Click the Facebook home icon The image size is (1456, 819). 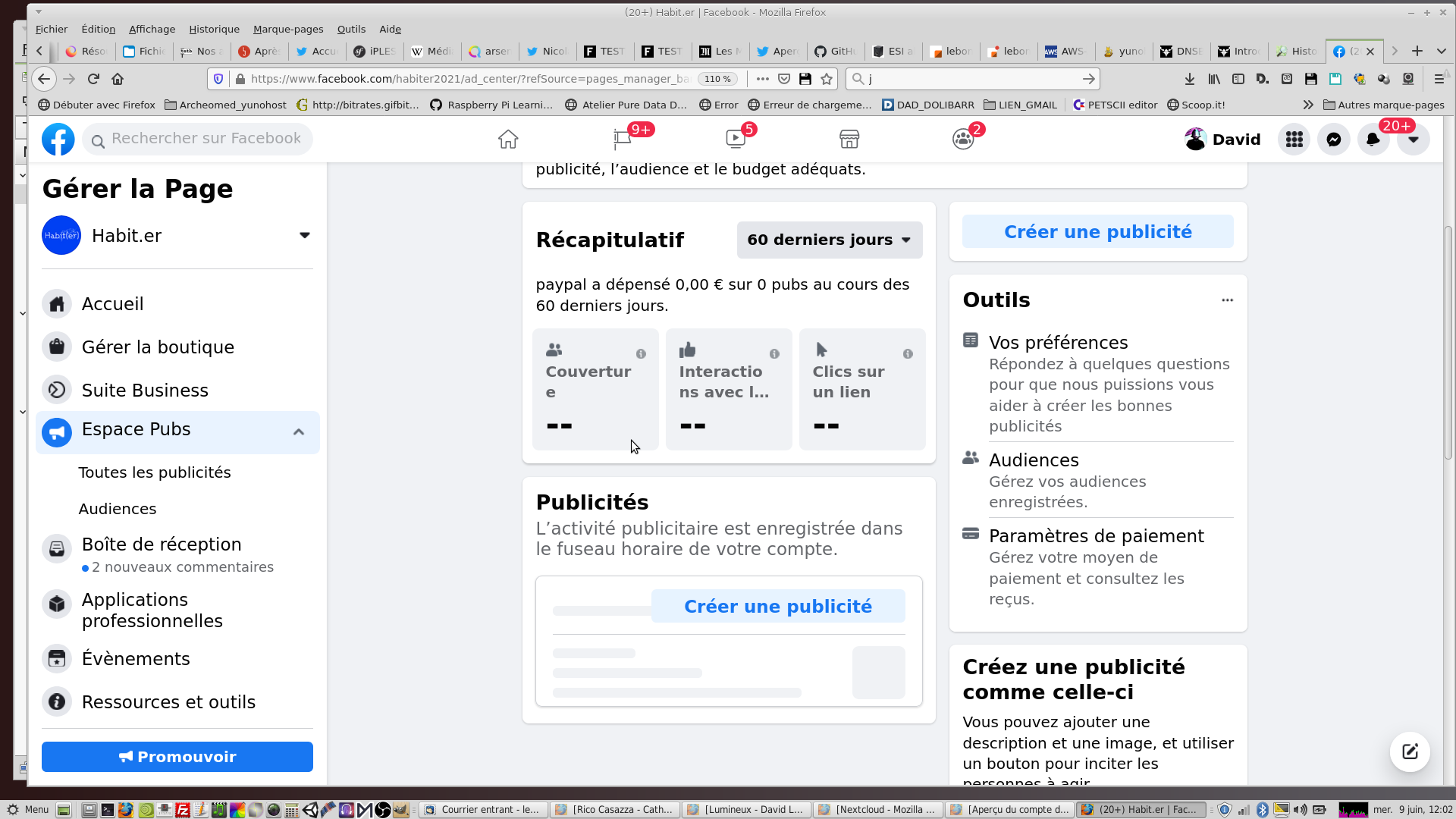(508, 140)
